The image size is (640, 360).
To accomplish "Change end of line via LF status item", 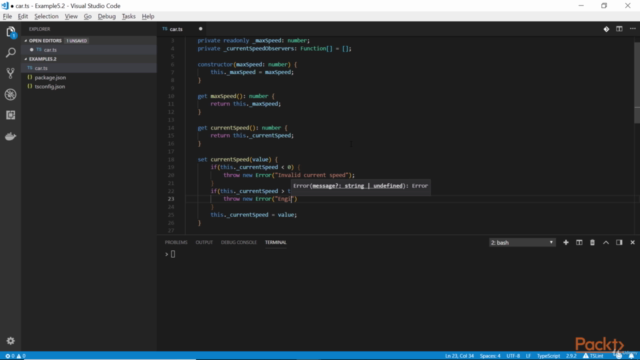I will tap(528, 356).
